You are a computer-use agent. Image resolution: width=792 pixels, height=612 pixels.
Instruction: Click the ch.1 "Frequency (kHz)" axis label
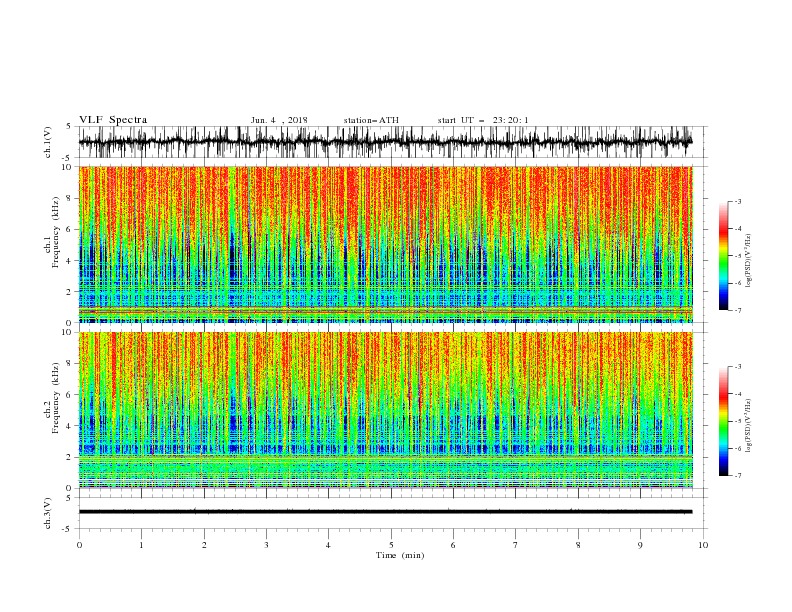[x=56, y=232]
